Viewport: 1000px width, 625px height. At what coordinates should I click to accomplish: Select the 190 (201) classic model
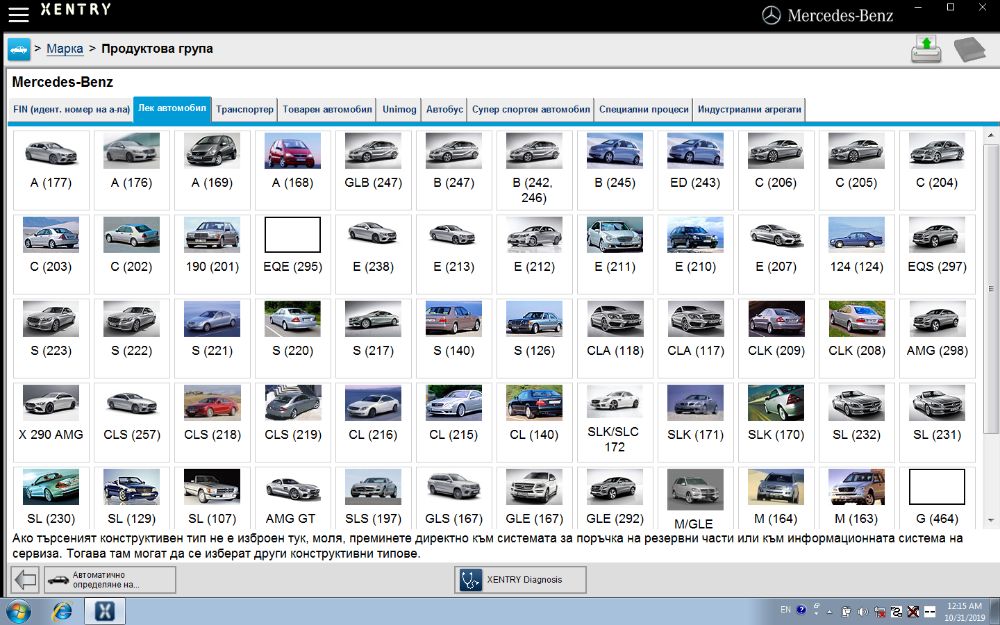212,254
